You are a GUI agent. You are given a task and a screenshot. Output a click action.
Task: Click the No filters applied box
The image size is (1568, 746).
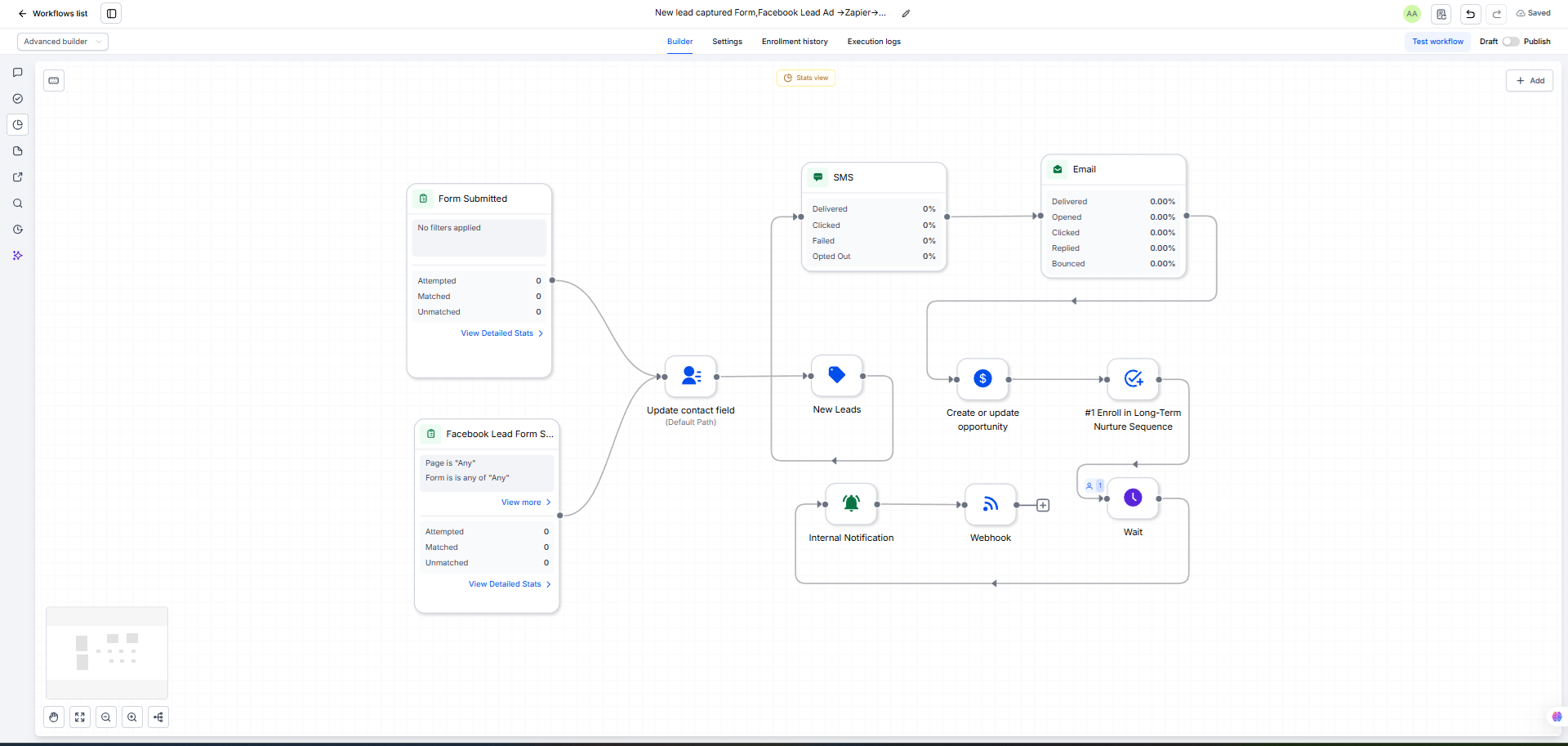click(x=479, y=238)
